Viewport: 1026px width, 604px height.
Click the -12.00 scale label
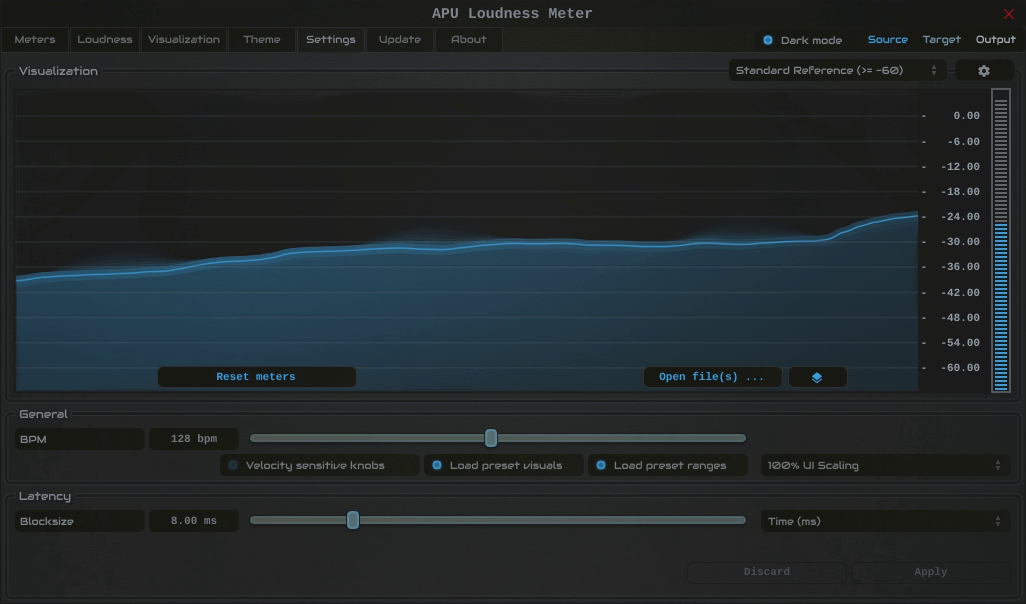(960, 166)
